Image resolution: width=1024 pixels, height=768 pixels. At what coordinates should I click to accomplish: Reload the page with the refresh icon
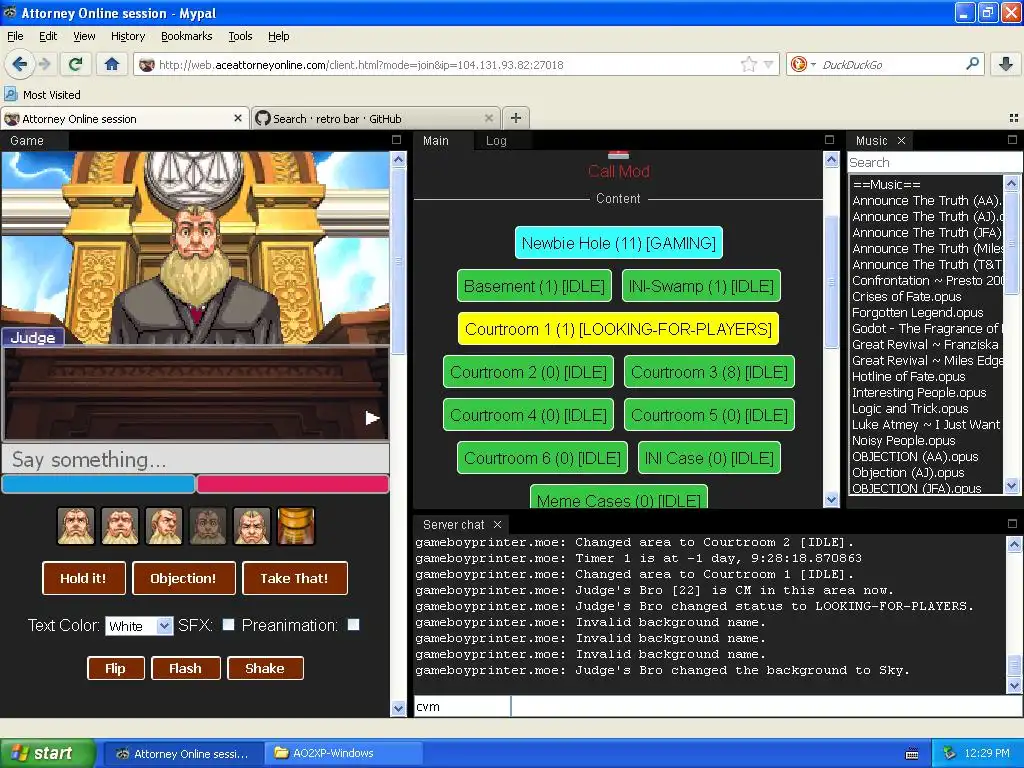tap(75, 64)
